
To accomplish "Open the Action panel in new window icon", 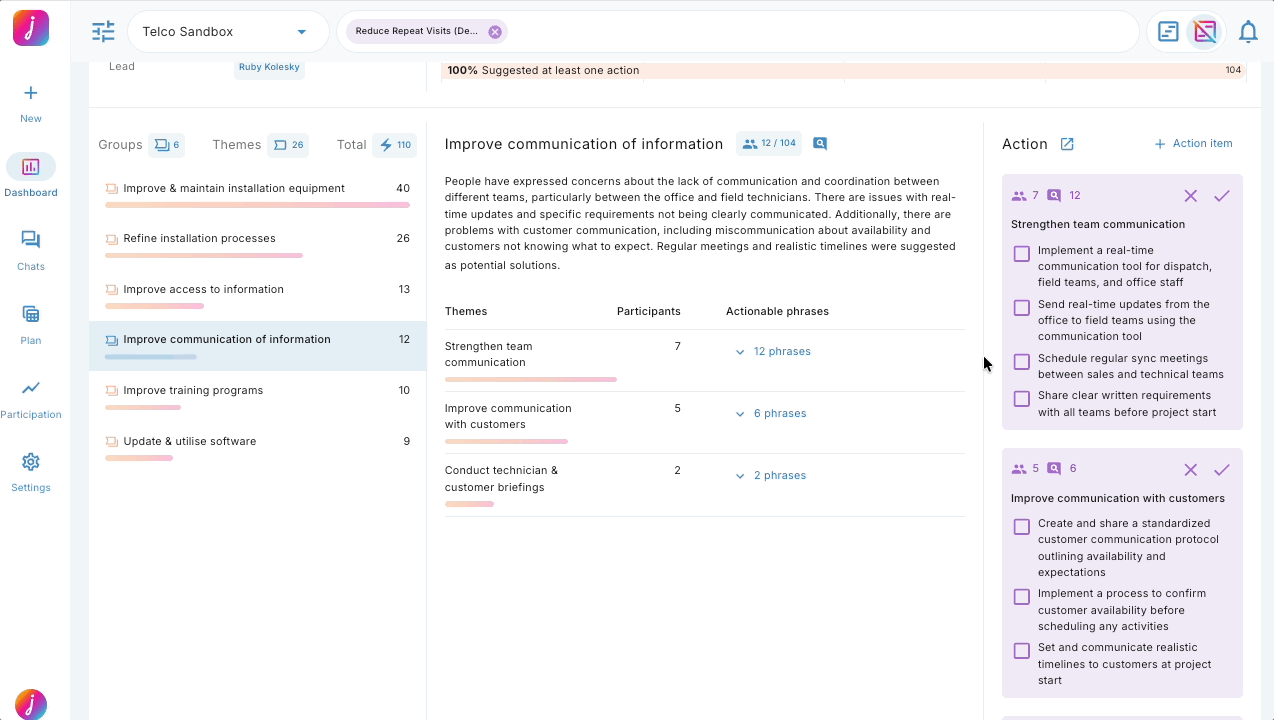I will [x=1067, y=144].
